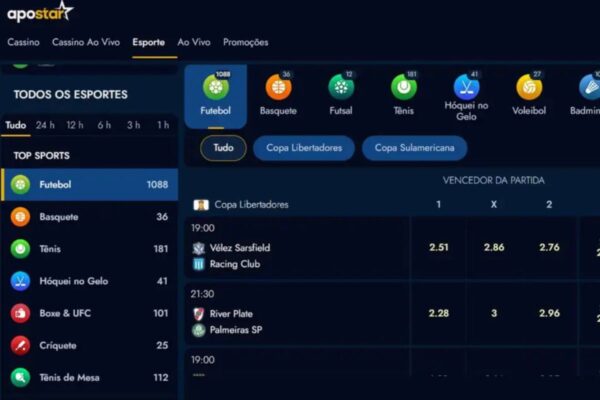Click the Hóquei no Gelo sidebar icon
The width and height of the screenshot is (600, 400).
(20, 281)
